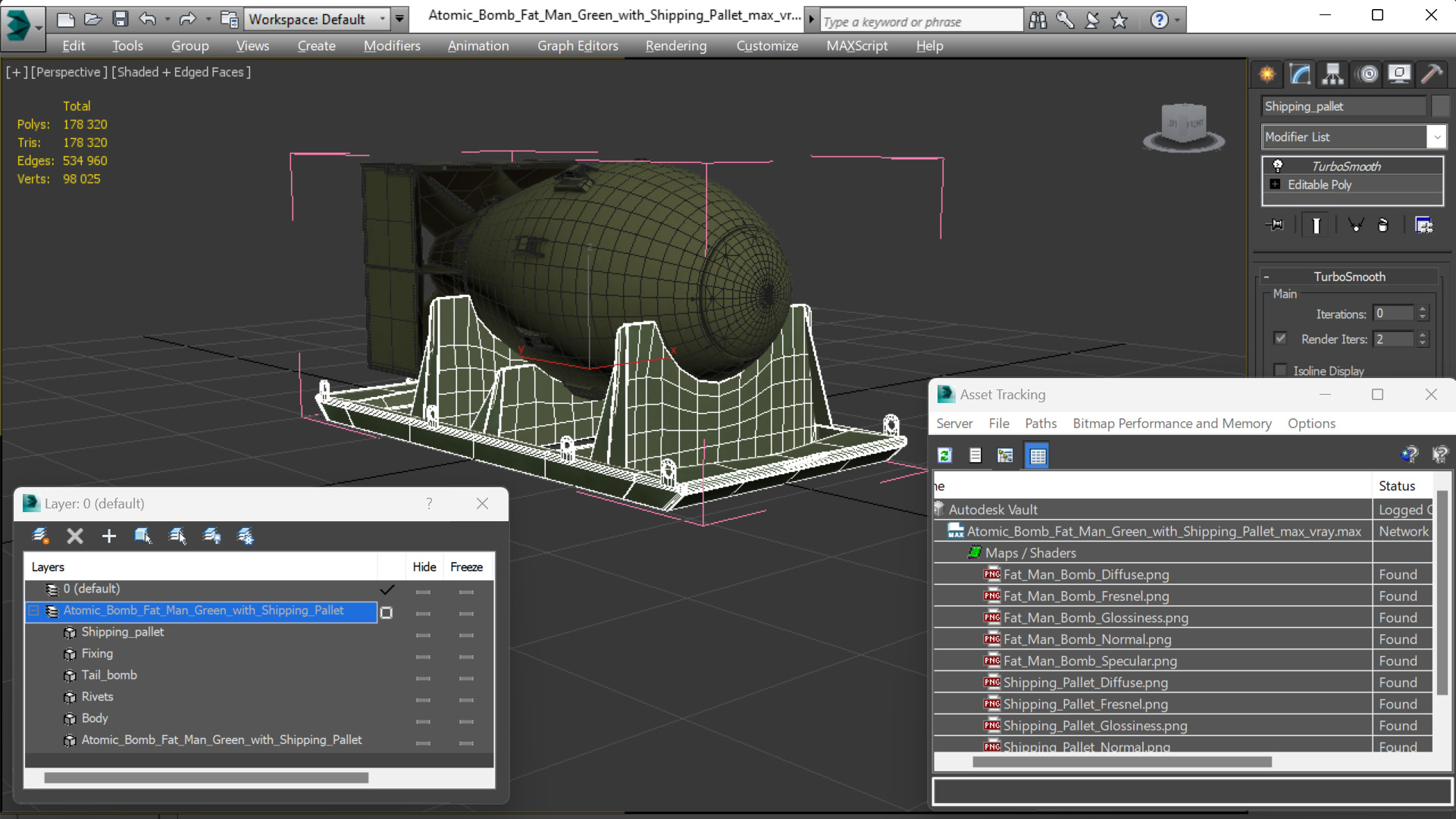Switch to the Hierarchy panel
Viewport: 1456px width, 819px height.
[1332, 73]
